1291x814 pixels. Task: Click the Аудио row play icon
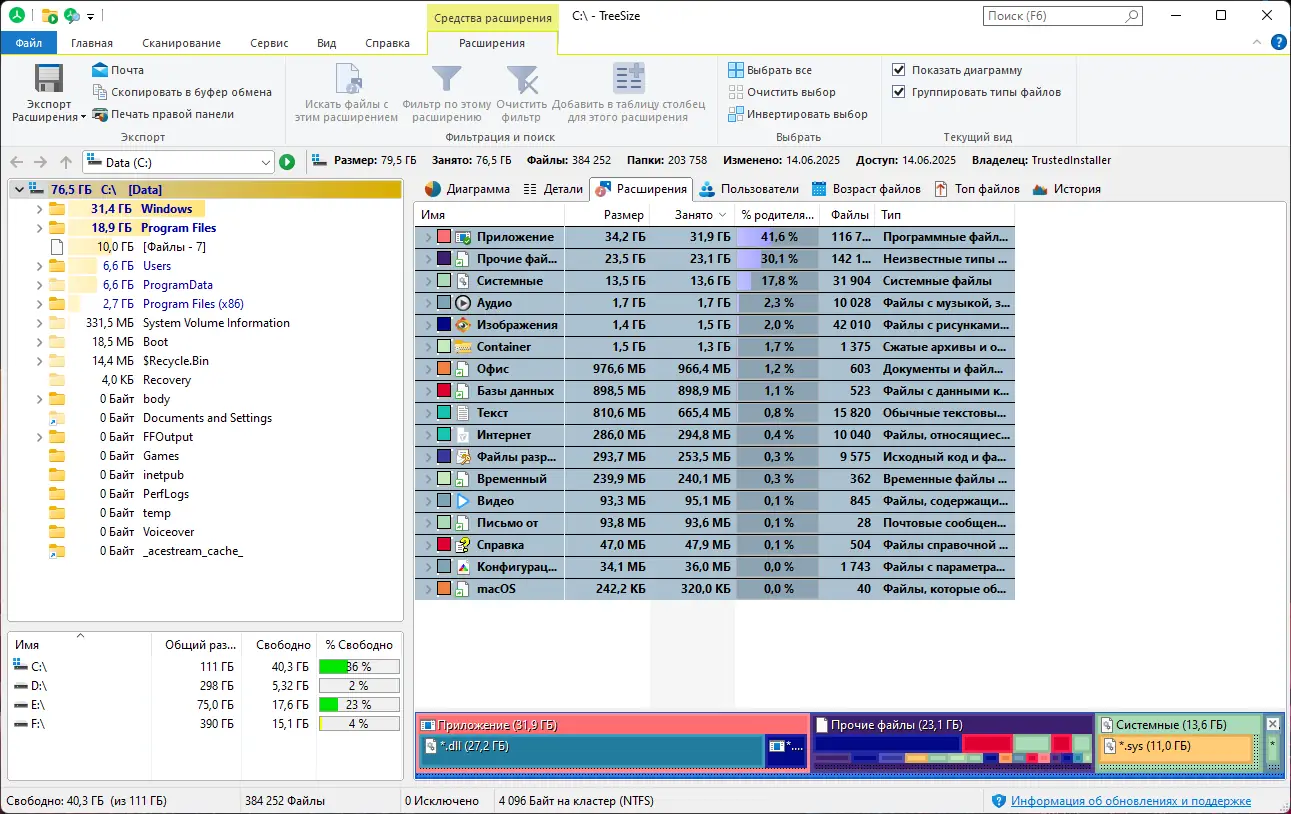463,303
